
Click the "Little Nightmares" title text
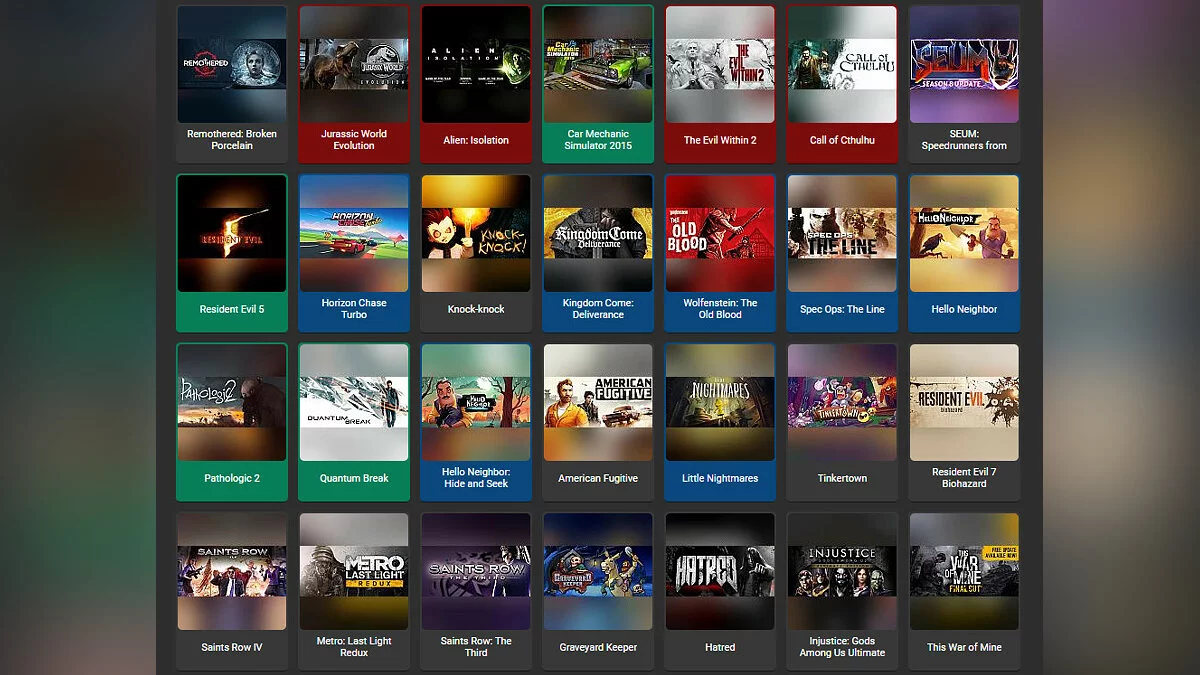click(720, 478)
